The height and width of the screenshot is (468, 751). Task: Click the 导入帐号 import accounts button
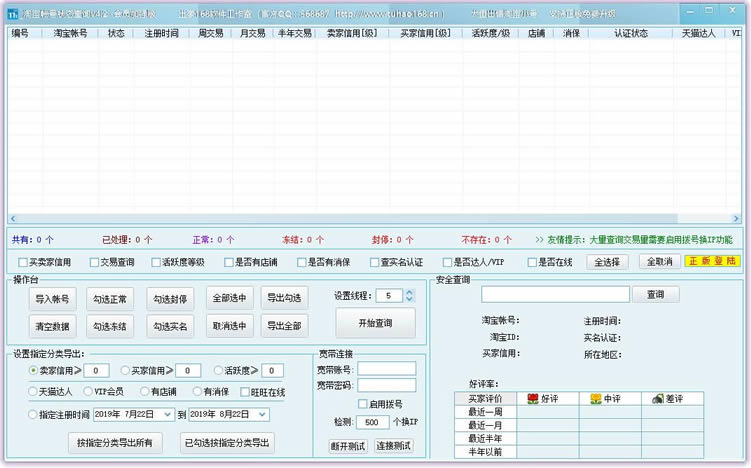click(x=53, y=299)
